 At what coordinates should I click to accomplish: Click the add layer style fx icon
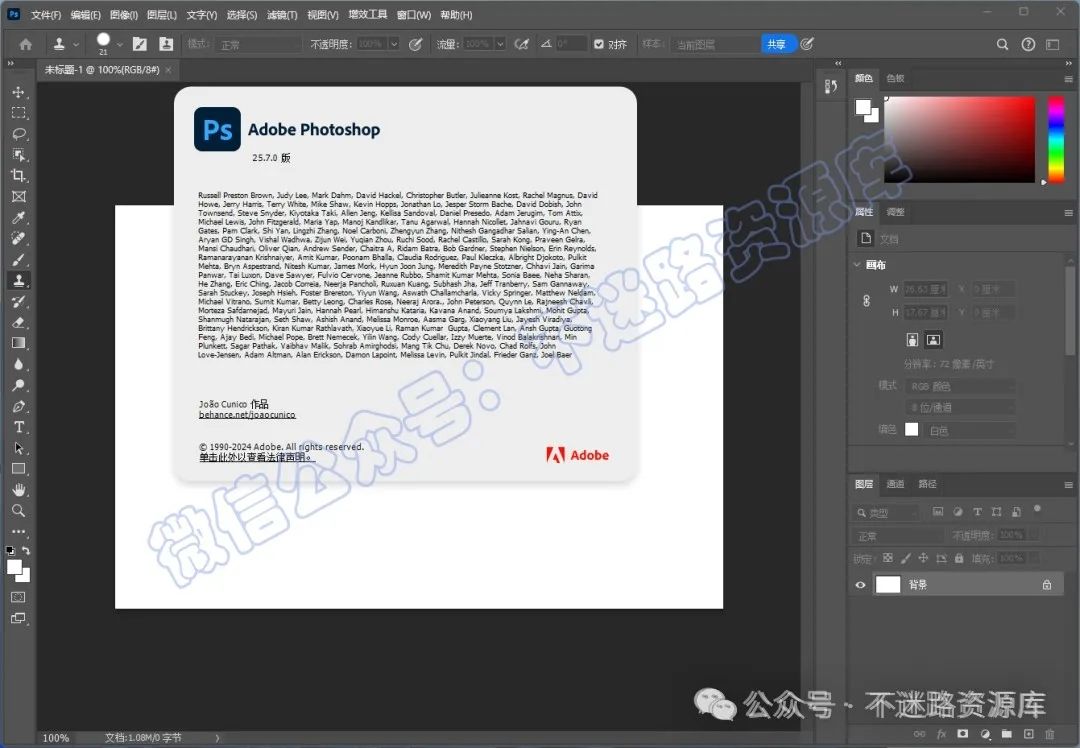(941, 734)
